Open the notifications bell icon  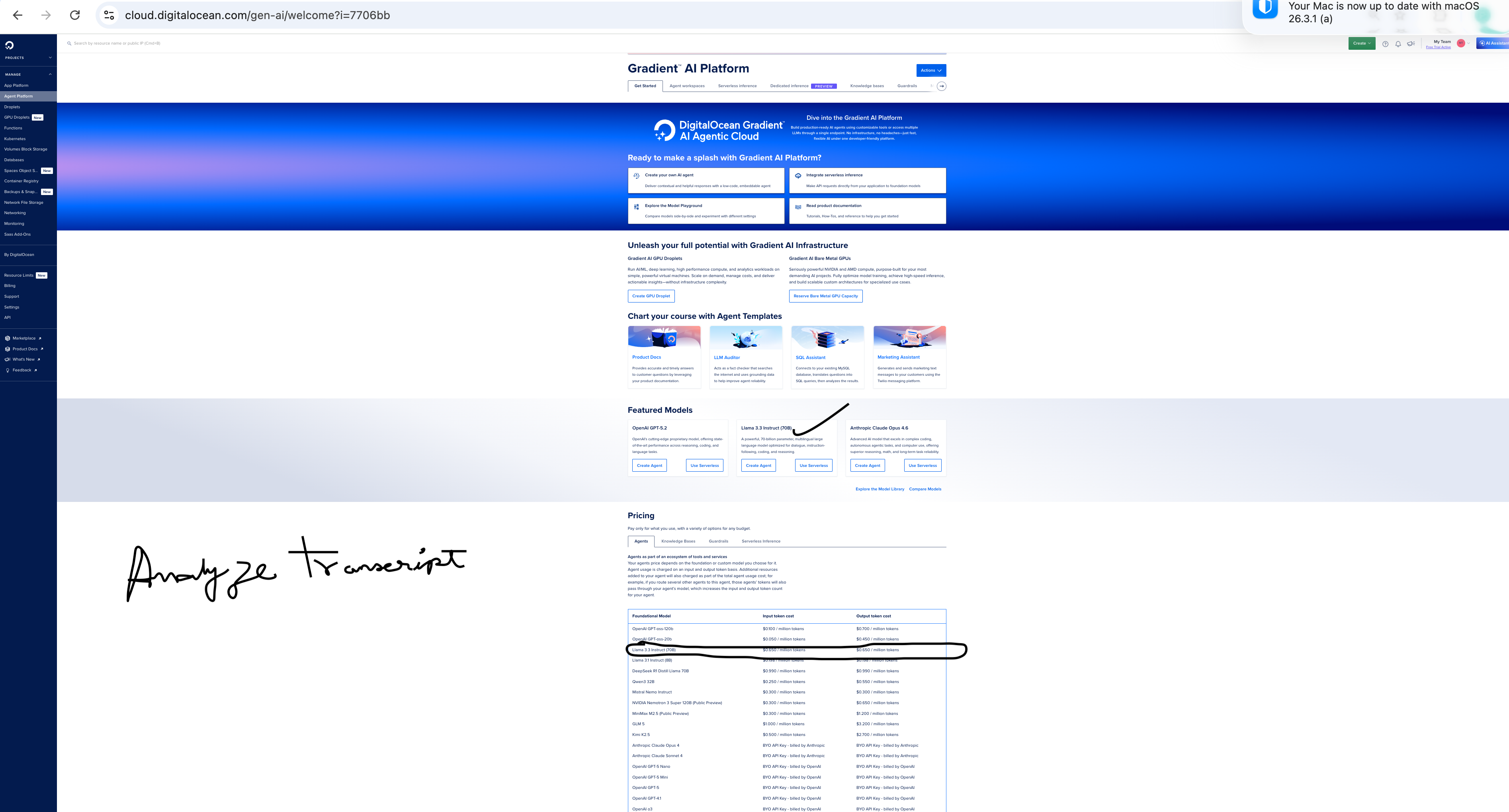tap(1398, 44)
